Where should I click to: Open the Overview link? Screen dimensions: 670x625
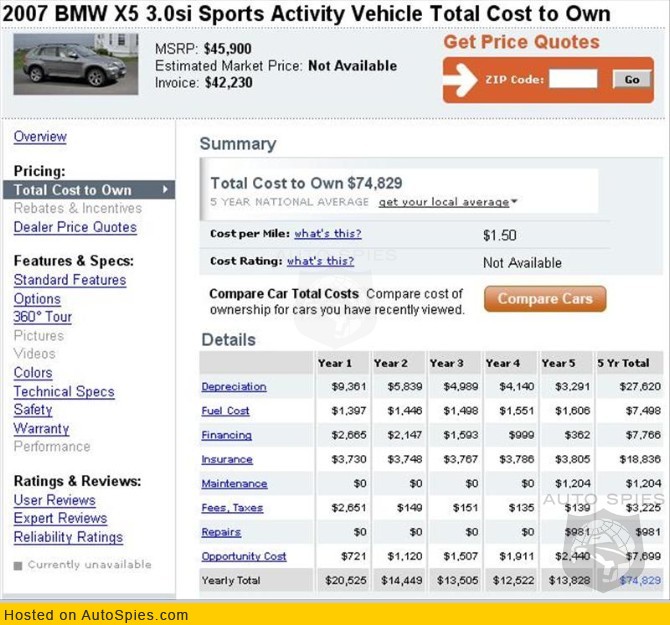click(40, 137)
